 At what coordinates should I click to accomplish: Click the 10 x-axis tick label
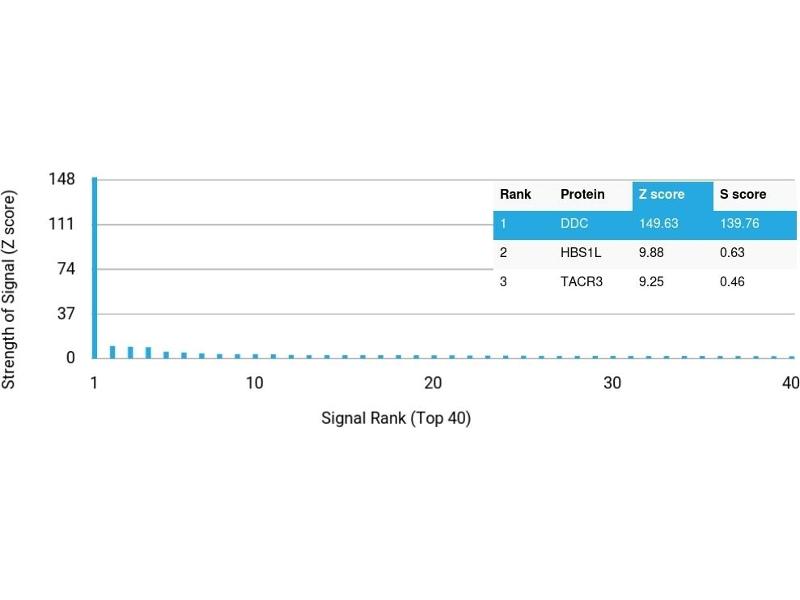254,384
